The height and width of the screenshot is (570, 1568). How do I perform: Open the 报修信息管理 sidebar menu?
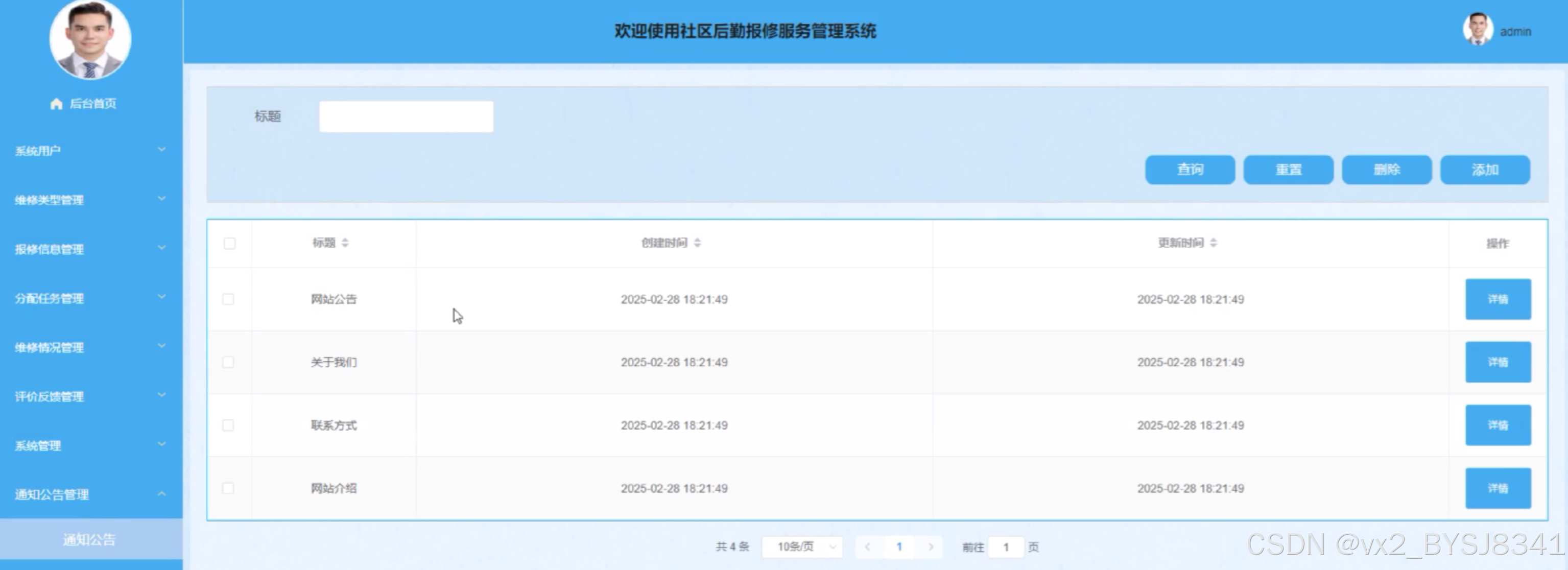tap(90, 249)
